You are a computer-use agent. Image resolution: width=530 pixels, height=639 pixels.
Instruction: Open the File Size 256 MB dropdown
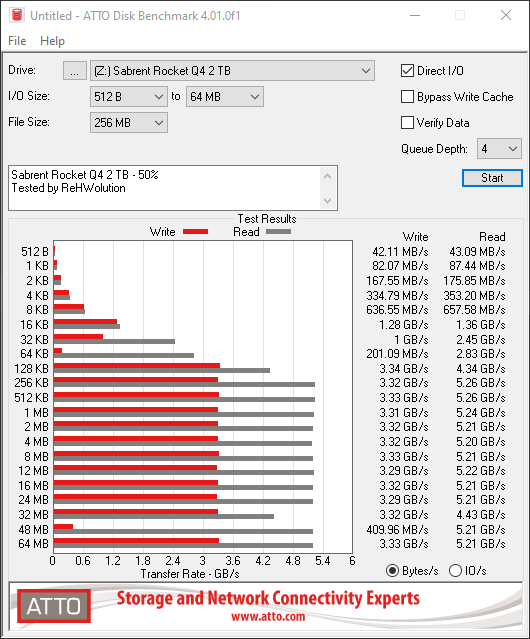[x=129, y=123]
